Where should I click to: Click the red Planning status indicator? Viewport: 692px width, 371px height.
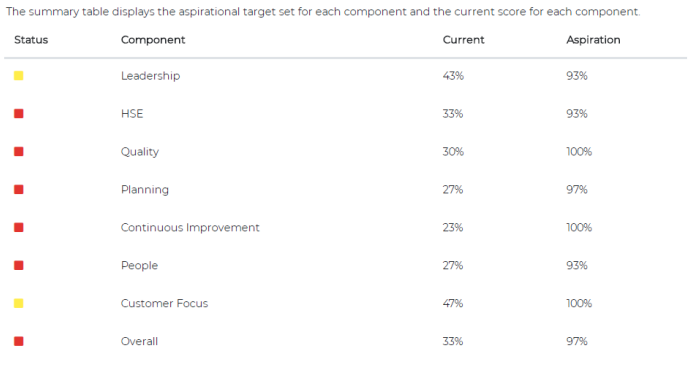pyautogui.click(x=19, y=190)
